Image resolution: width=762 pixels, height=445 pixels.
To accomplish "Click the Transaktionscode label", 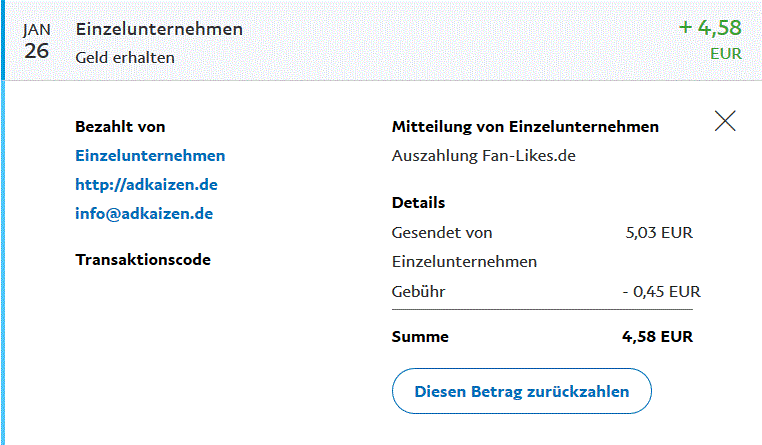I will tap(143, 259).
